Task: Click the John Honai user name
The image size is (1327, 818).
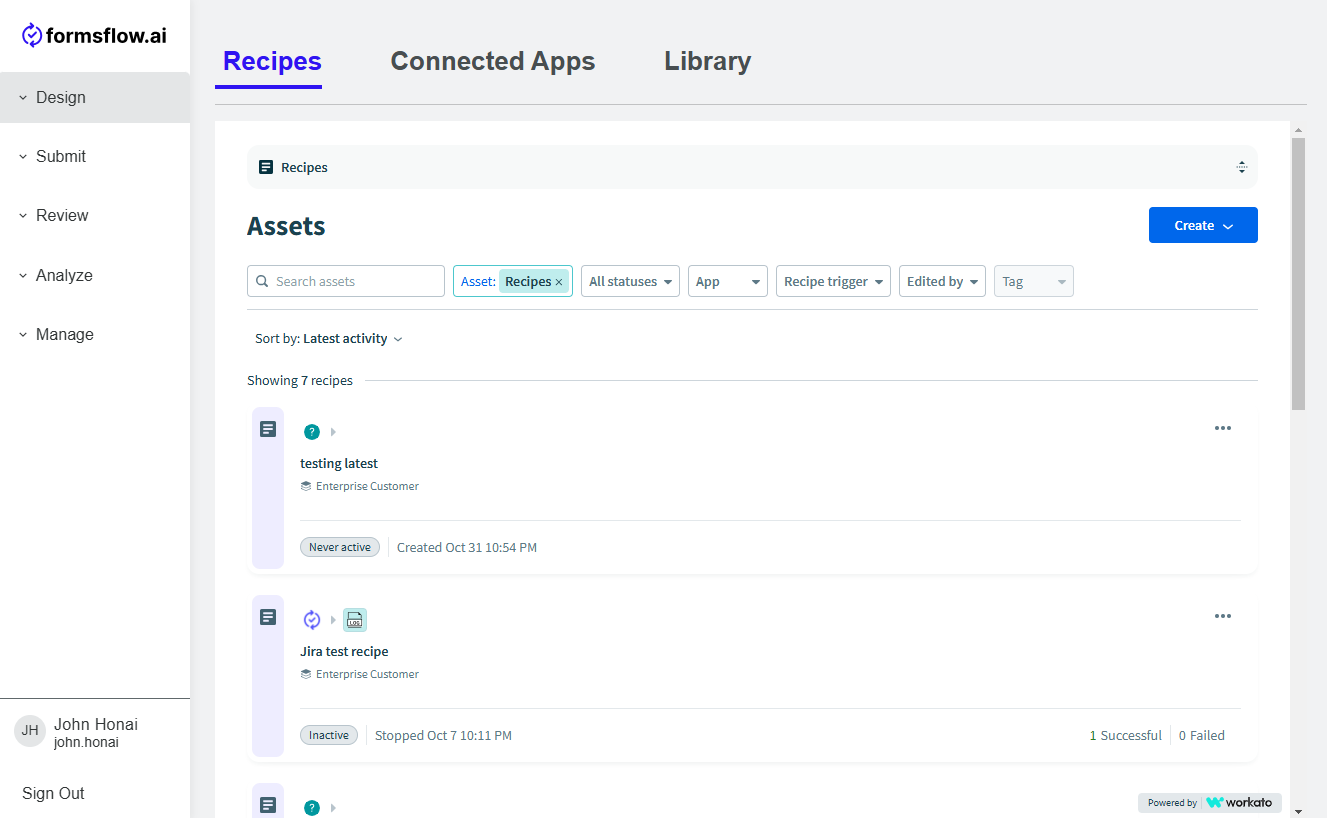Action: (96, 724)
